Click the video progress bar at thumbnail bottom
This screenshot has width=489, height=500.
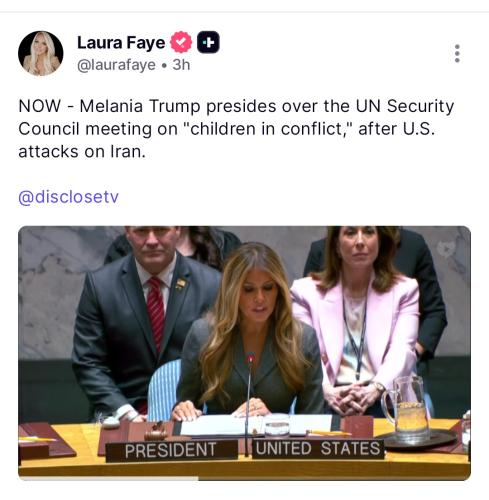[244, 478]
